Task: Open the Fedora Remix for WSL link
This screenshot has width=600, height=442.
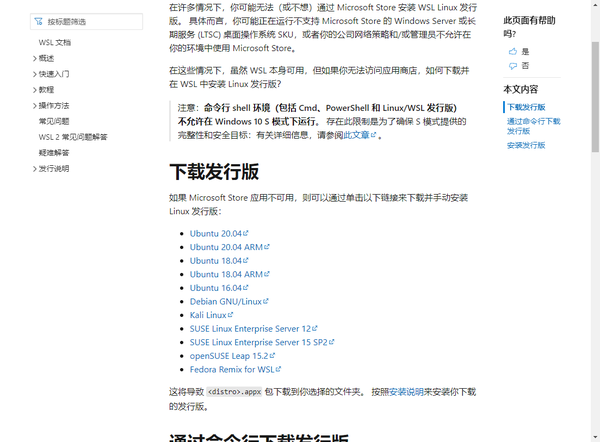Action: 235,369
